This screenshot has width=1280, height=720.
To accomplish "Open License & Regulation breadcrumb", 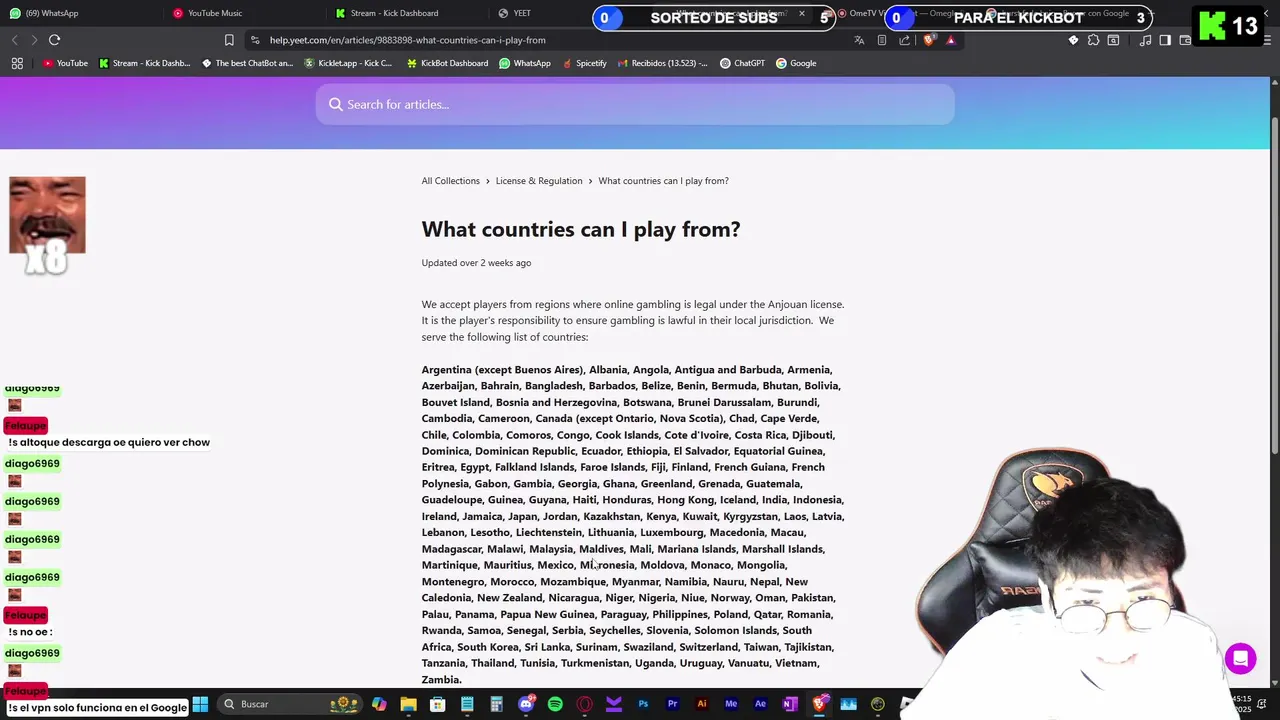I will pos(539,181).
